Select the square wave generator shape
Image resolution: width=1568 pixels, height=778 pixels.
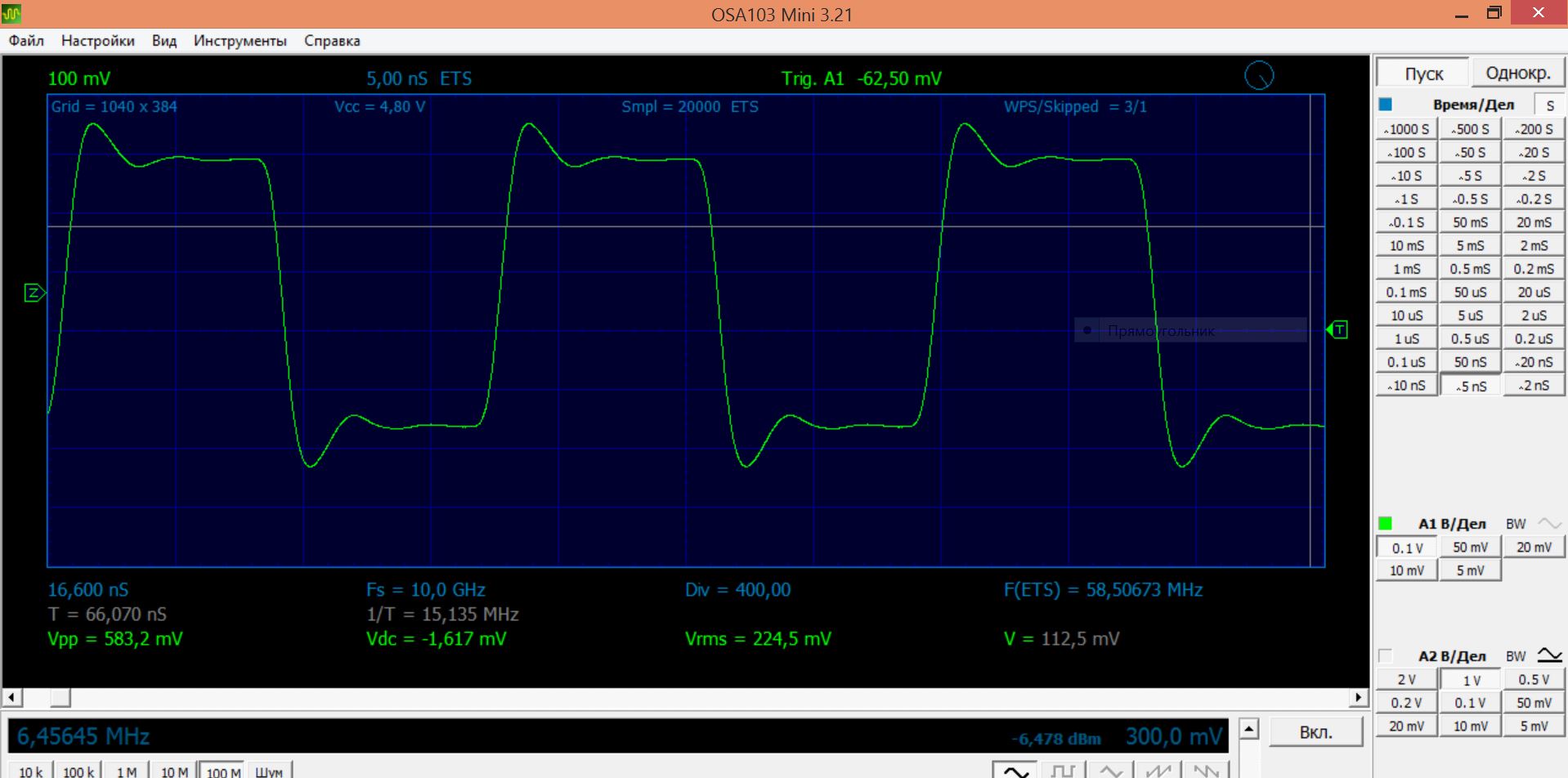point(1063,770)
